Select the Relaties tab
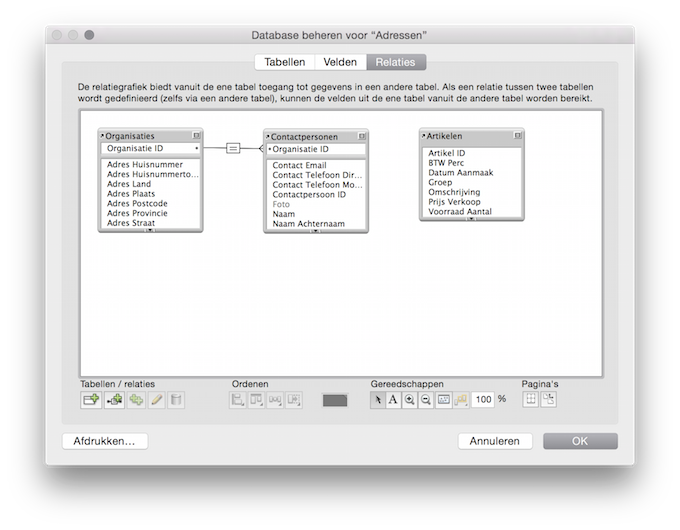 (396, 62)
